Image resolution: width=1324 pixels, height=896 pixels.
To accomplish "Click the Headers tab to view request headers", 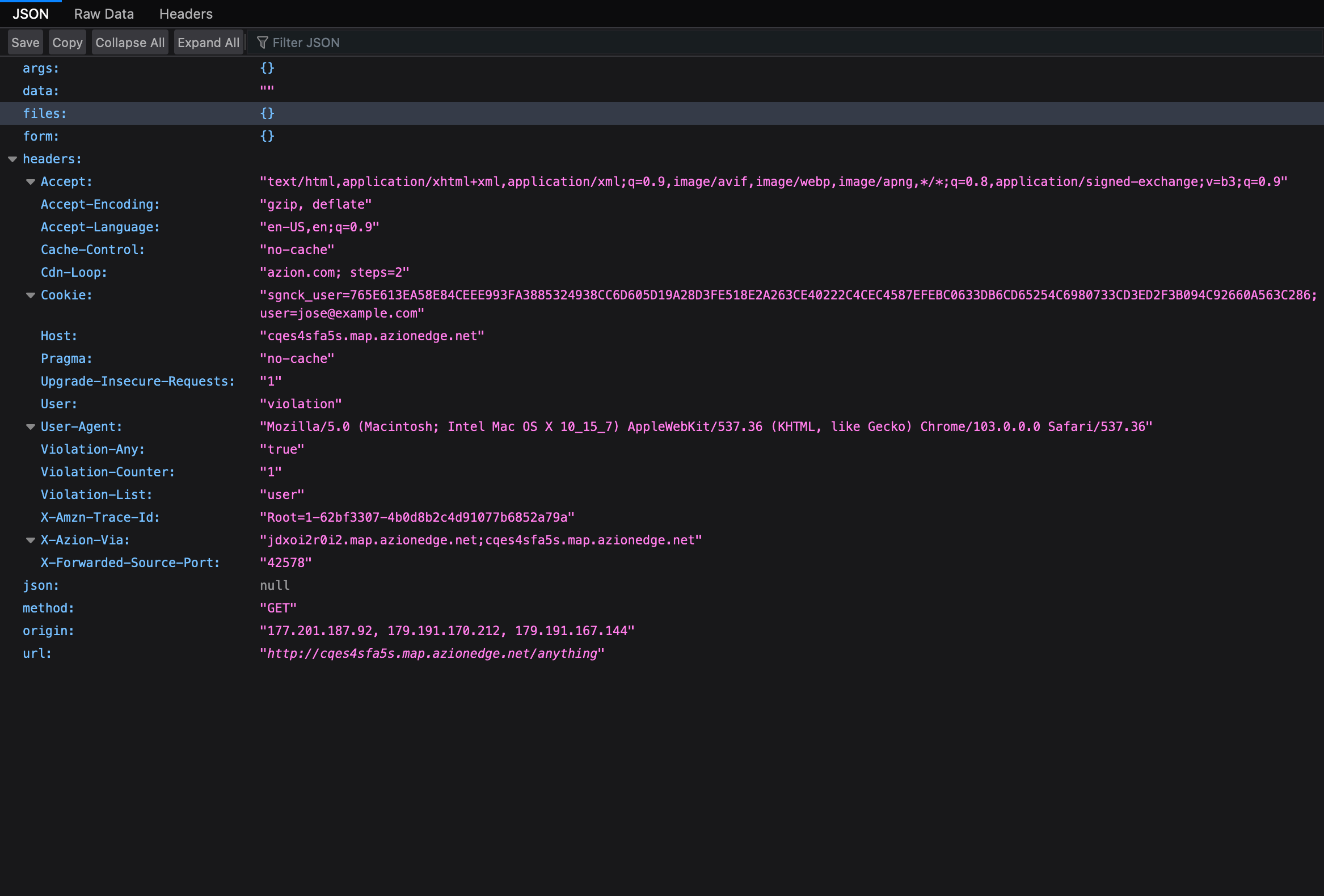I will tap(183, 14).
